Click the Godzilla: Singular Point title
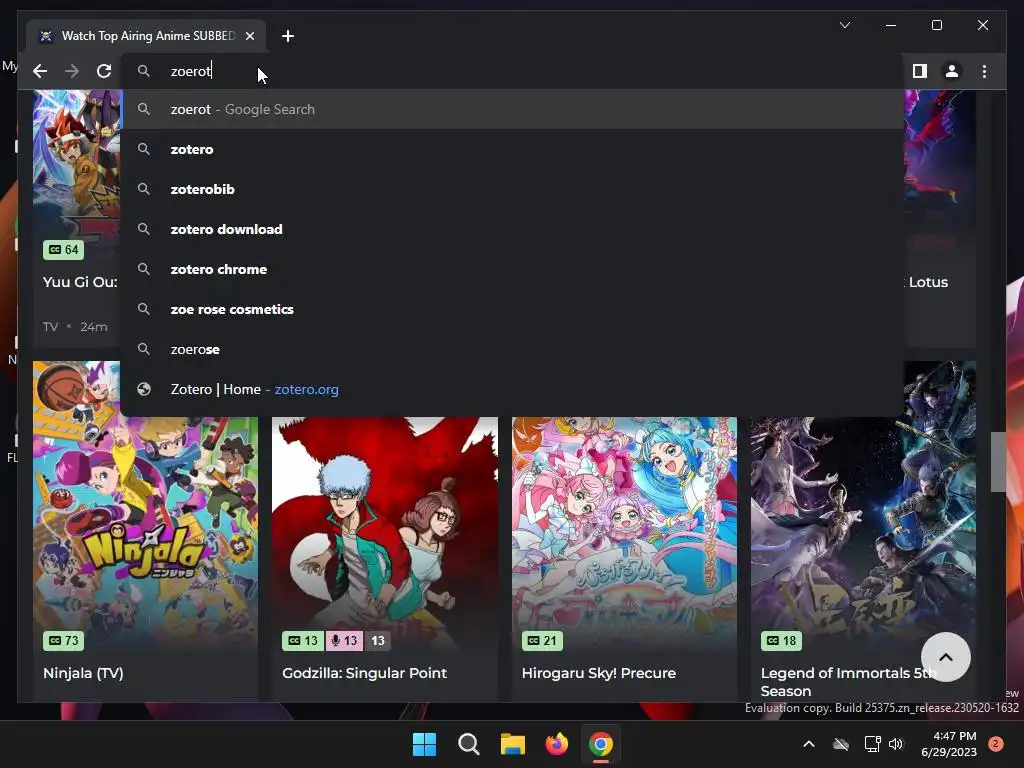Viewport: 1024px width, 768px height. [364, 673]
